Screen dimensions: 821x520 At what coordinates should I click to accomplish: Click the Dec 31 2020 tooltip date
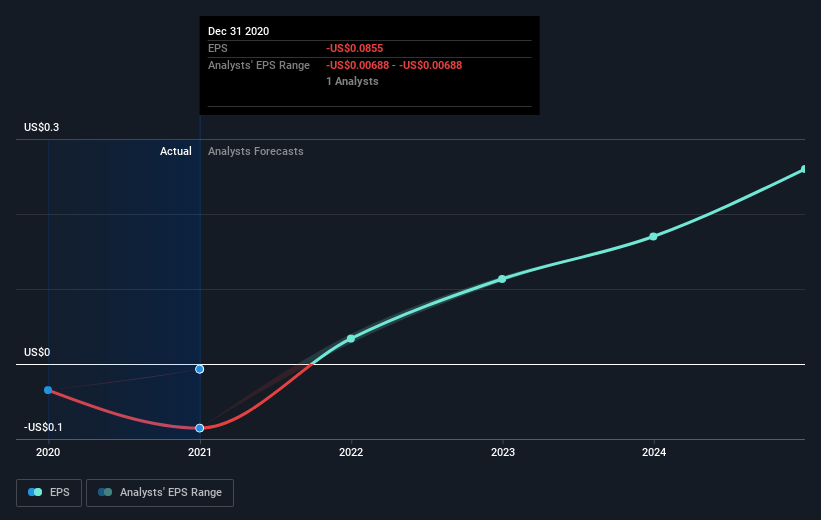pos(238,31)
